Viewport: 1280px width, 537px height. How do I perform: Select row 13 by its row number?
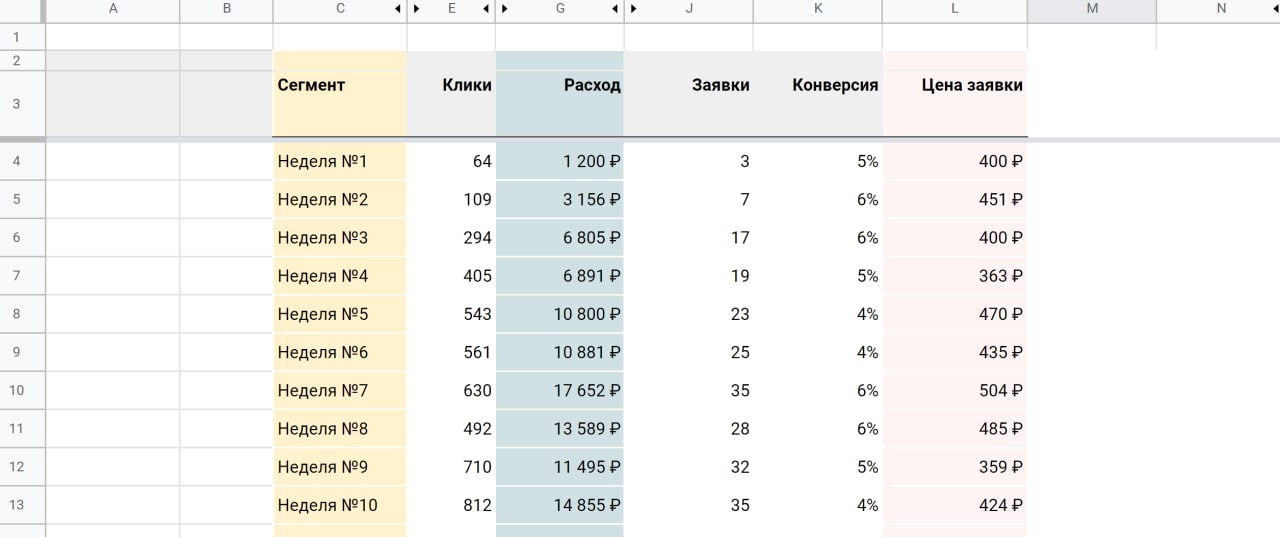(x=16, y=505)
